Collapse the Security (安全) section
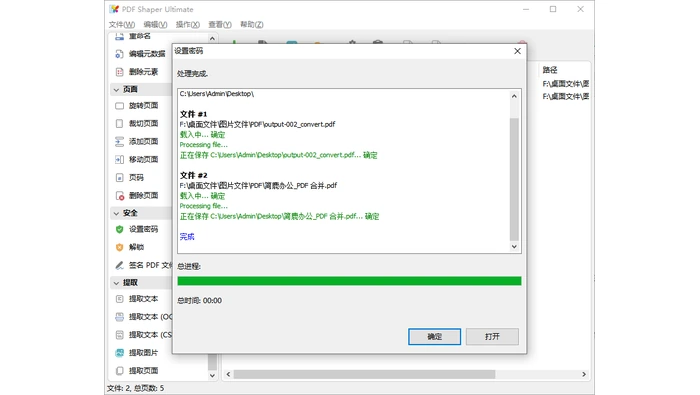Screen dimensions: 700x395 (x=117, y=213)
